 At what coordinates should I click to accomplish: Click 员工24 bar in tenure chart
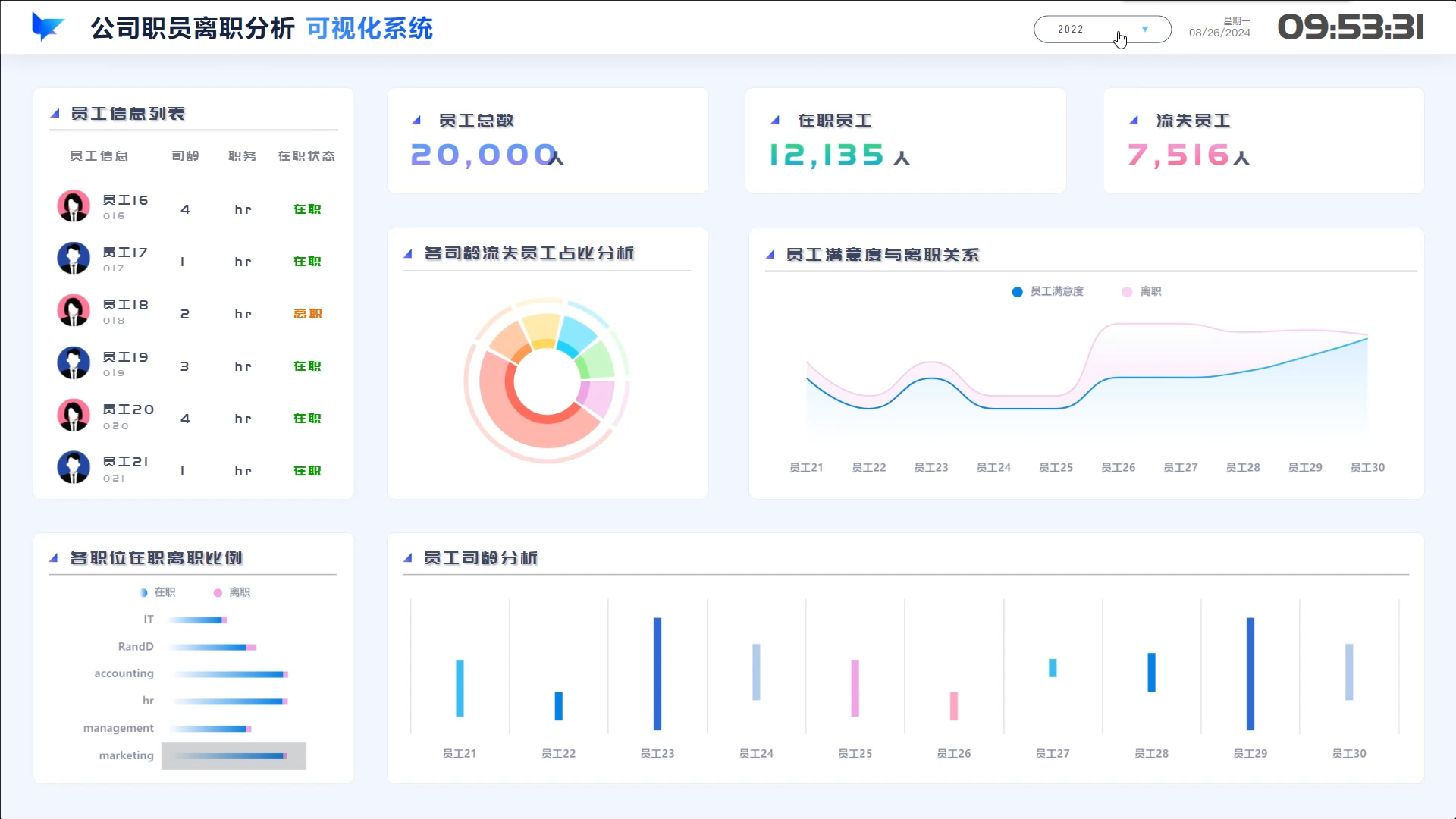756,672
